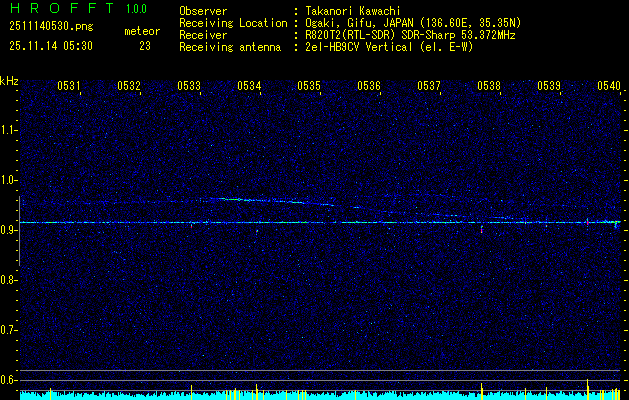Click time axis label 0539

[549, 85]
